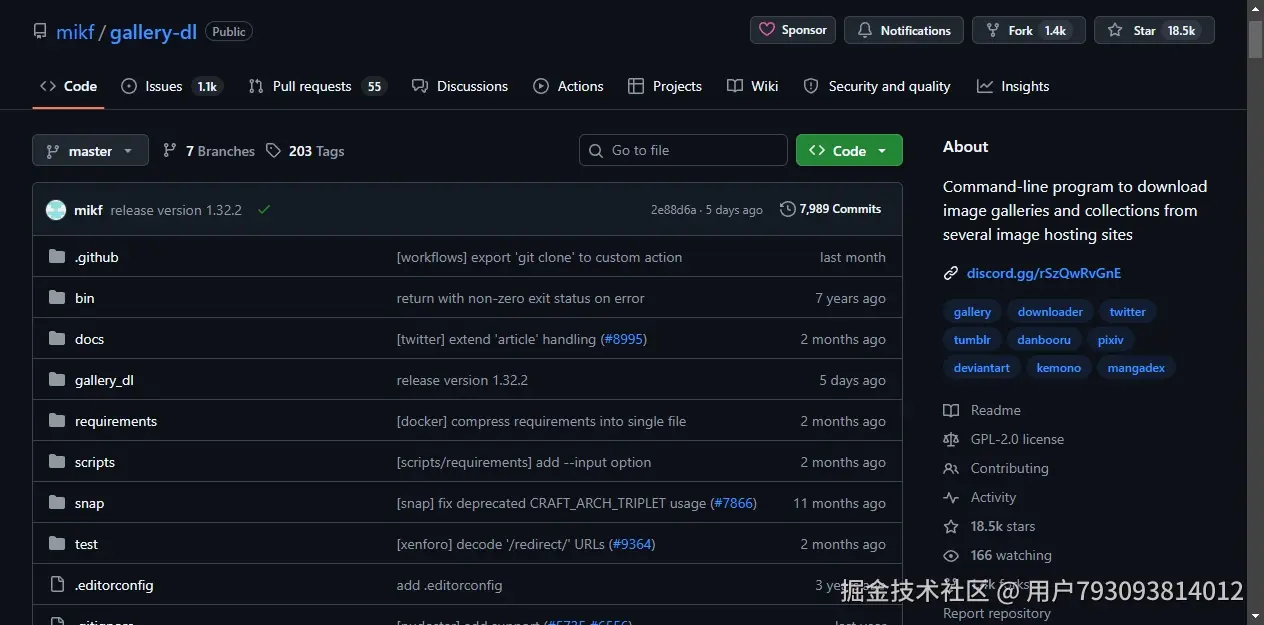Expand the green Code dropdown button
The width and height of the screenshot is (1264, 625).
[x=849, y=150]
